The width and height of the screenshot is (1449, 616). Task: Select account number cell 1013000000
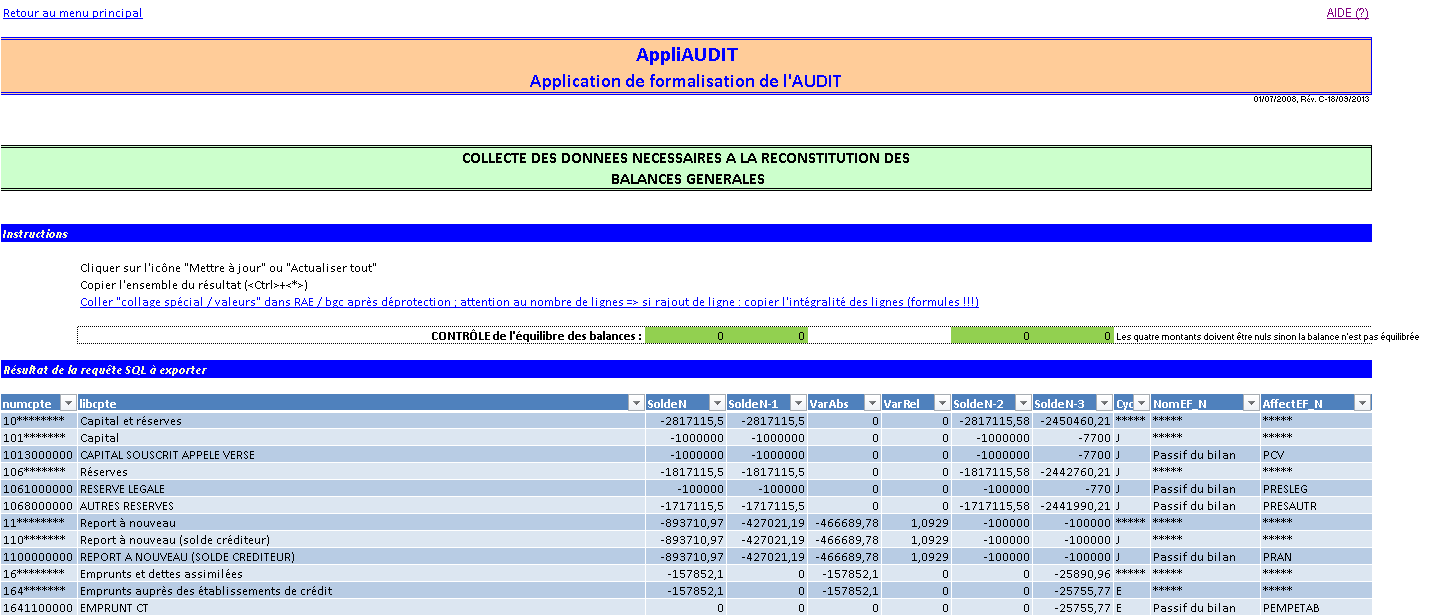click(39, 455)
